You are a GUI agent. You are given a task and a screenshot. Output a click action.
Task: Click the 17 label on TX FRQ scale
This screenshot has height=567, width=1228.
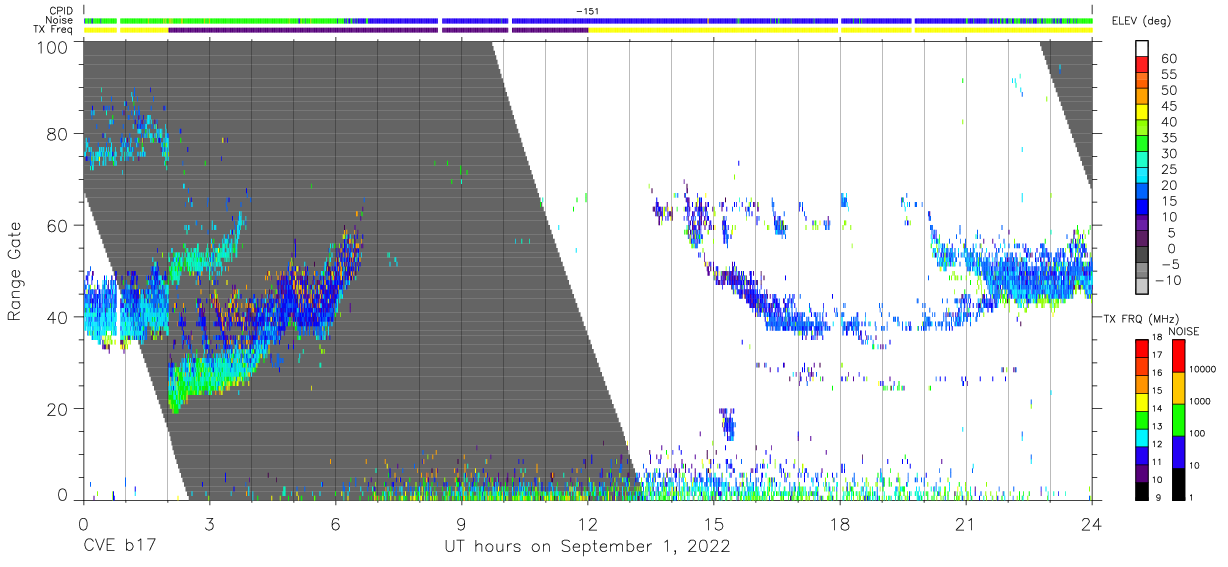click(x=1156, y=355)
